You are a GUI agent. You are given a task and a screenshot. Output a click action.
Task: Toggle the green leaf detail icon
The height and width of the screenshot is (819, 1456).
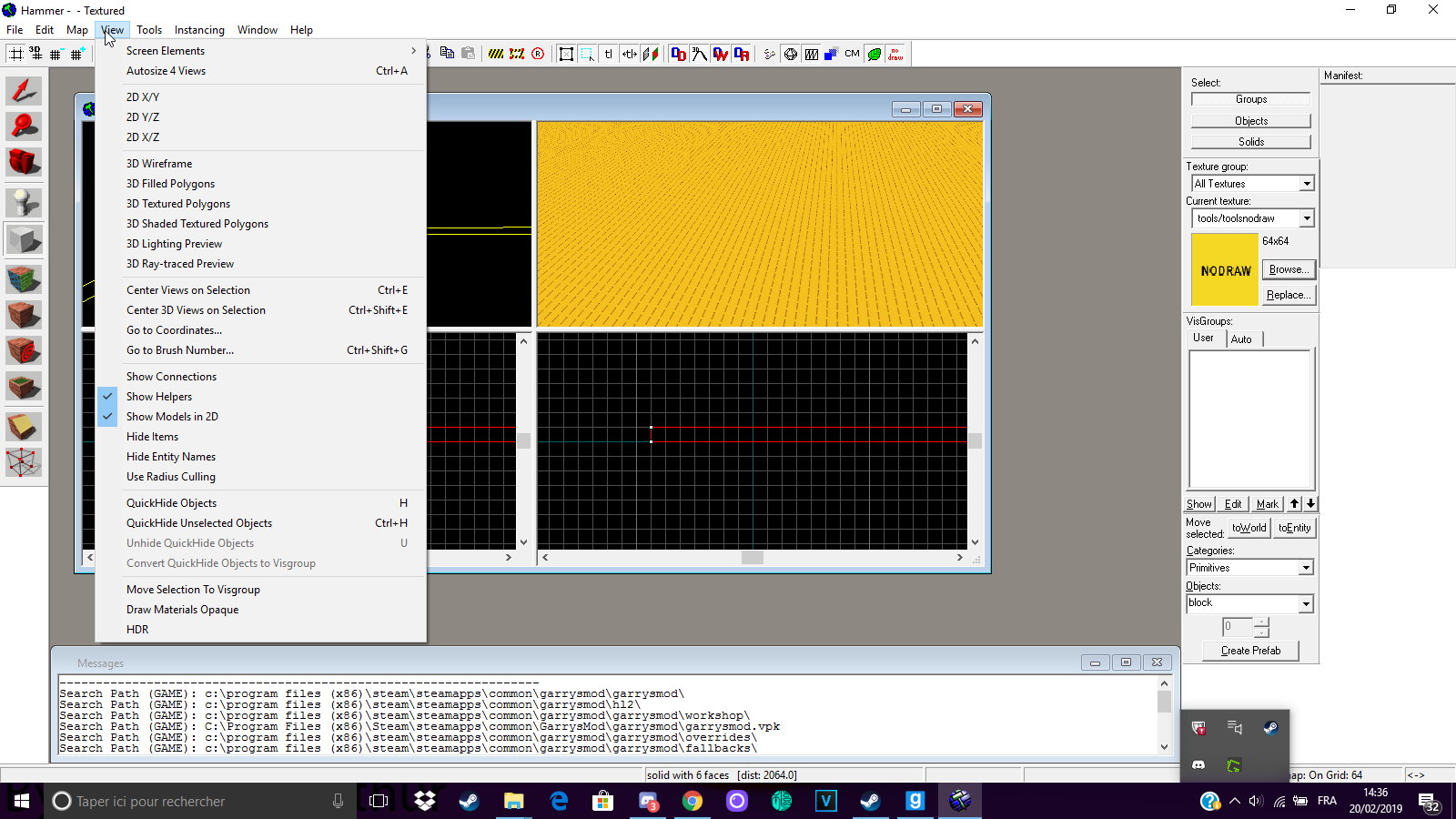click(874, 54)
